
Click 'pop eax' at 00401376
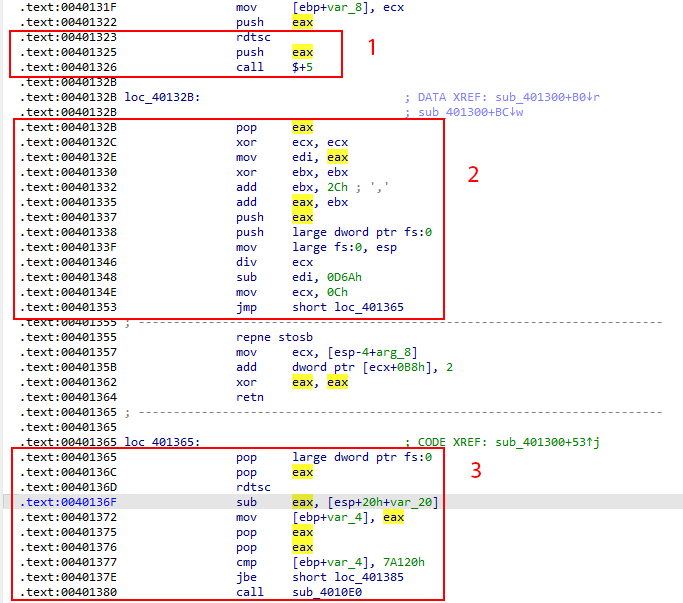[x=274, y=547]
